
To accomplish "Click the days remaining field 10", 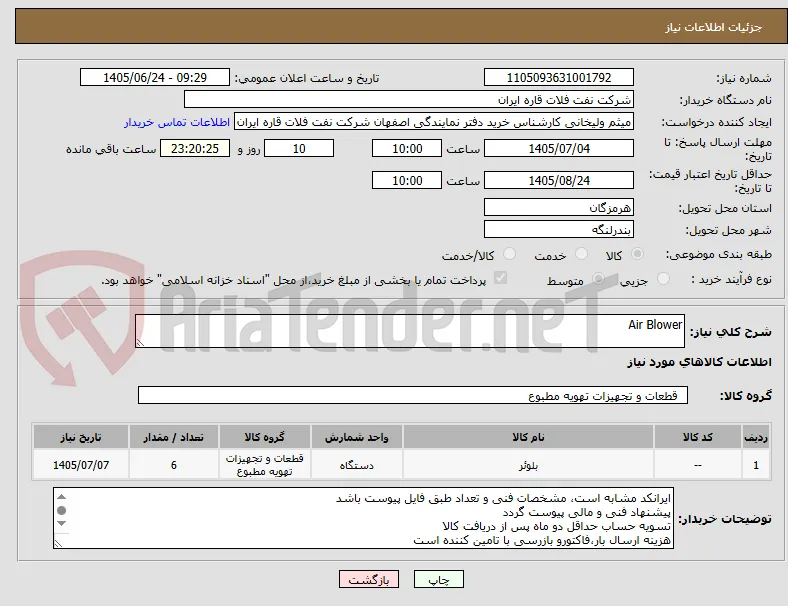I will 299,149.
